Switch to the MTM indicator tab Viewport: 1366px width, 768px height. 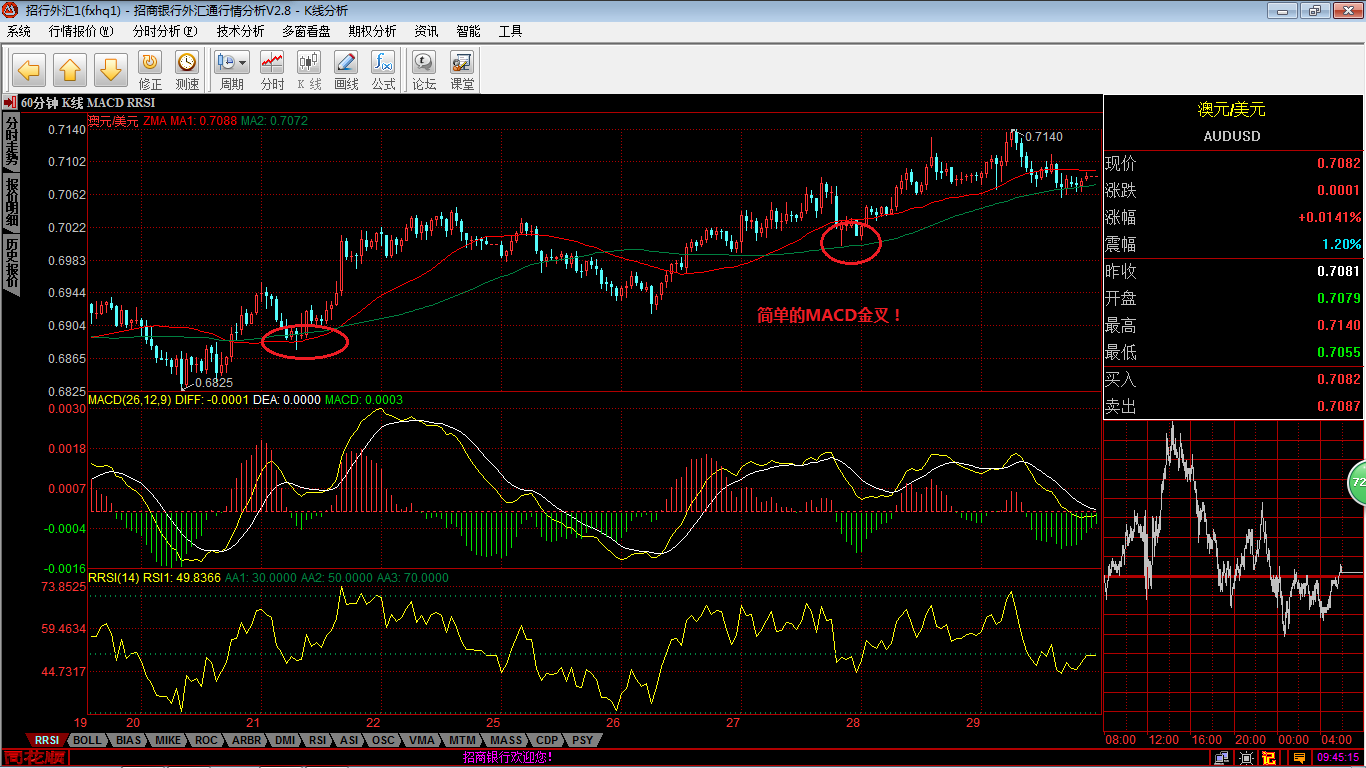462,740
